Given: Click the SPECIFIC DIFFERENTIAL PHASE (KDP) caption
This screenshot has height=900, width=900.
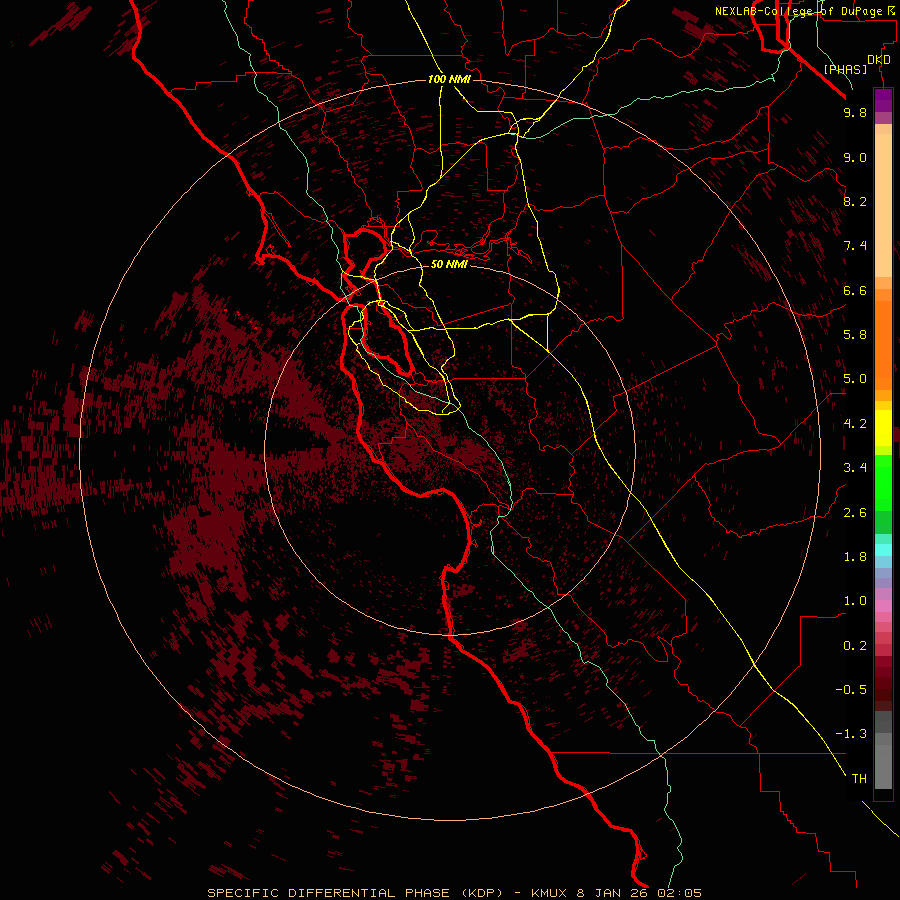Looking at the screenshot, I should pyautogui.click(x=355, y=893).
